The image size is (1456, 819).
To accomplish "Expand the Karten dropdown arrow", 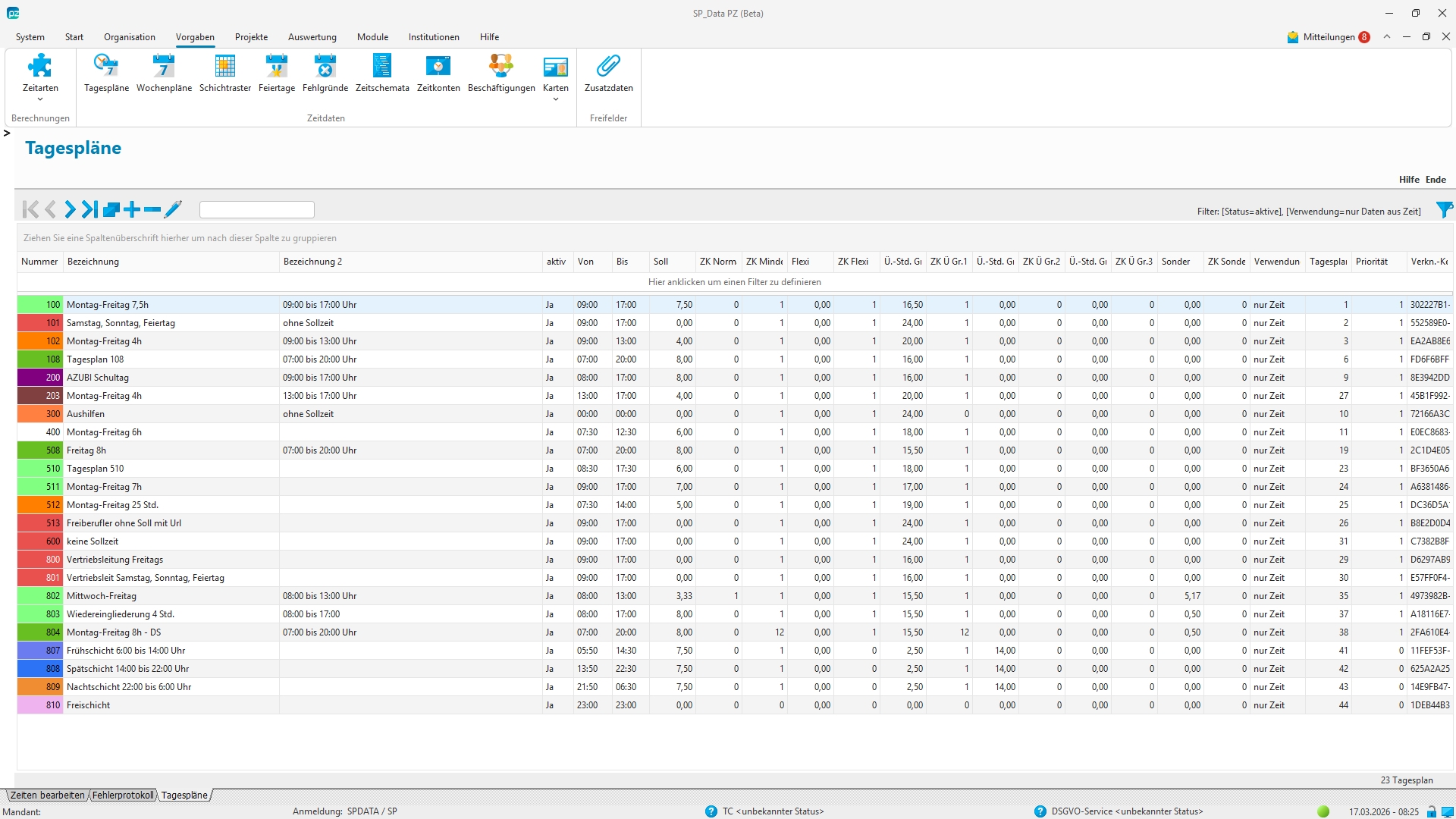I will click(555, 99).
